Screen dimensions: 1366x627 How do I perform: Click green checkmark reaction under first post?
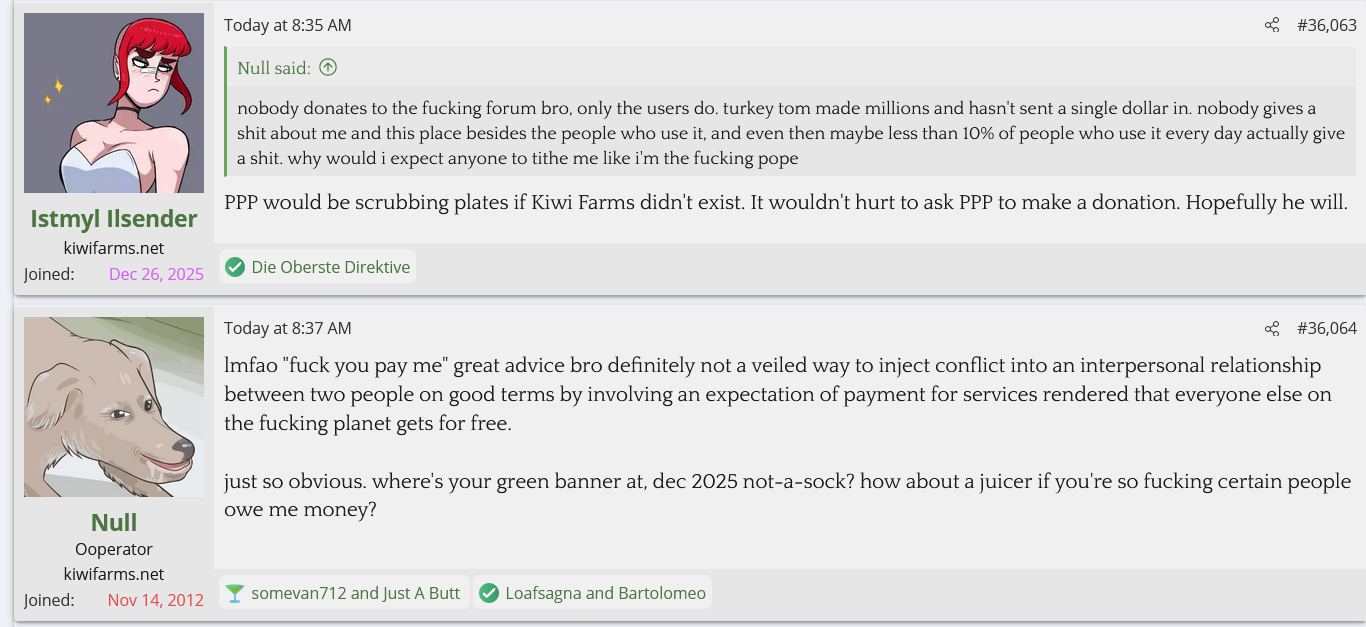(235, 267)
